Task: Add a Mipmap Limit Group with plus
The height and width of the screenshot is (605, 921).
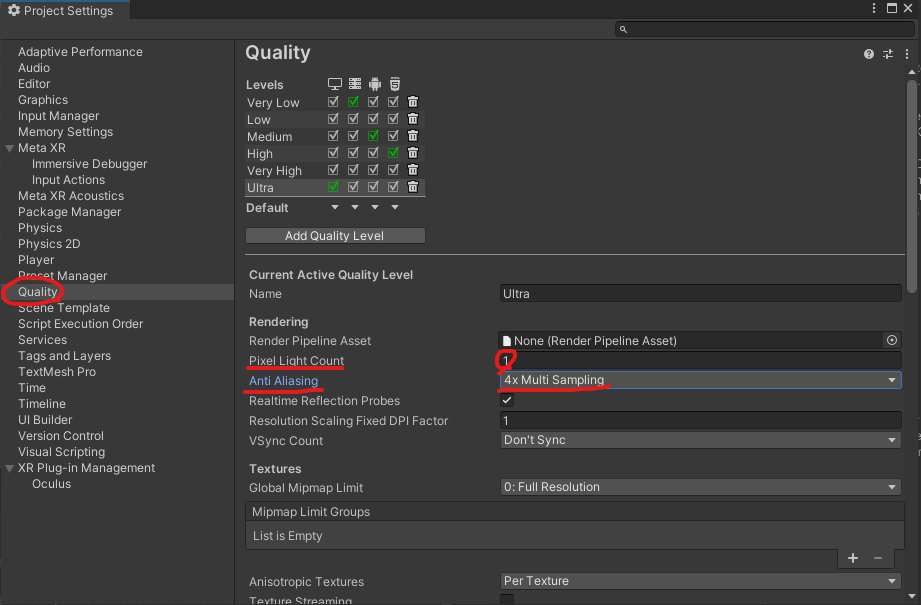Action: (x=853, y=558)
